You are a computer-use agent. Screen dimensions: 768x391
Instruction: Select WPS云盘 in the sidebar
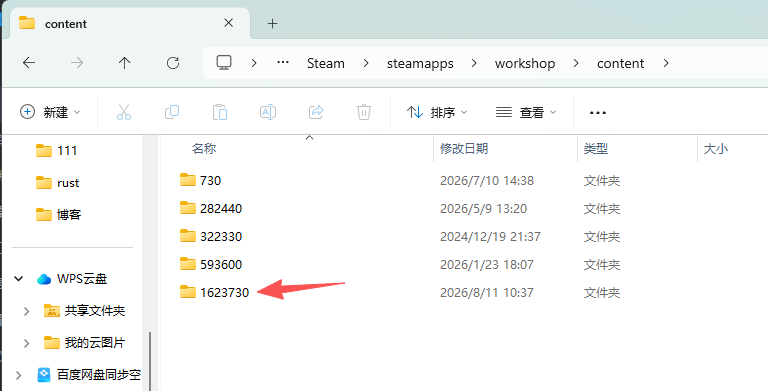click(x=72, y=279)
